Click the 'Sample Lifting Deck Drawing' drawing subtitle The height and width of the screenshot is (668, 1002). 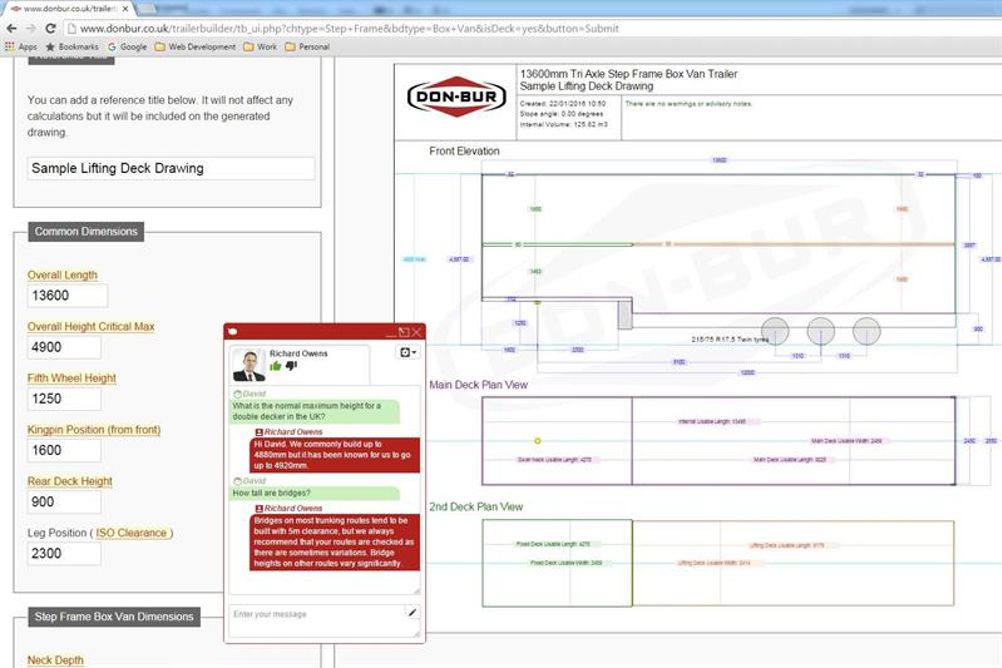(587, 86)
